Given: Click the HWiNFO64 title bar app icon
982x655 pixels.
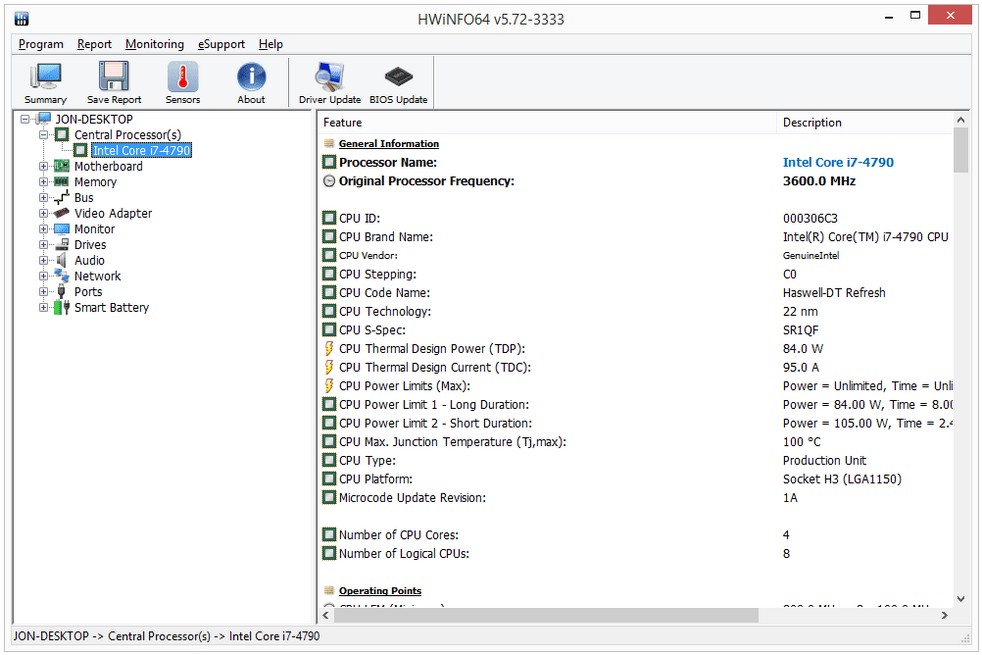Looking at the screenshot, I should click(x=21, y=18).
